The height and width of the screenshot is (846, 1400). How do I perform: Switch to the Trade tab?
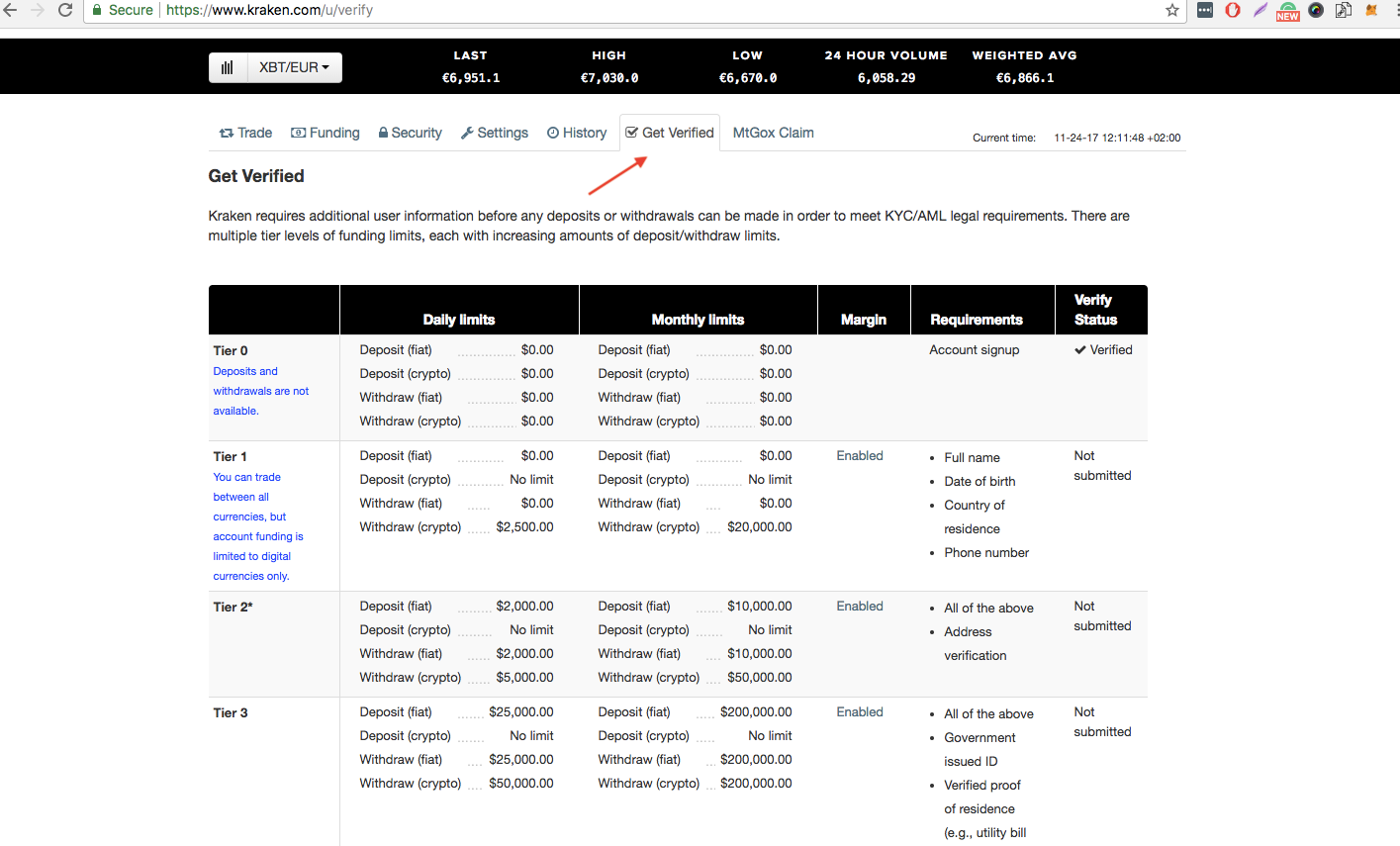245,133
